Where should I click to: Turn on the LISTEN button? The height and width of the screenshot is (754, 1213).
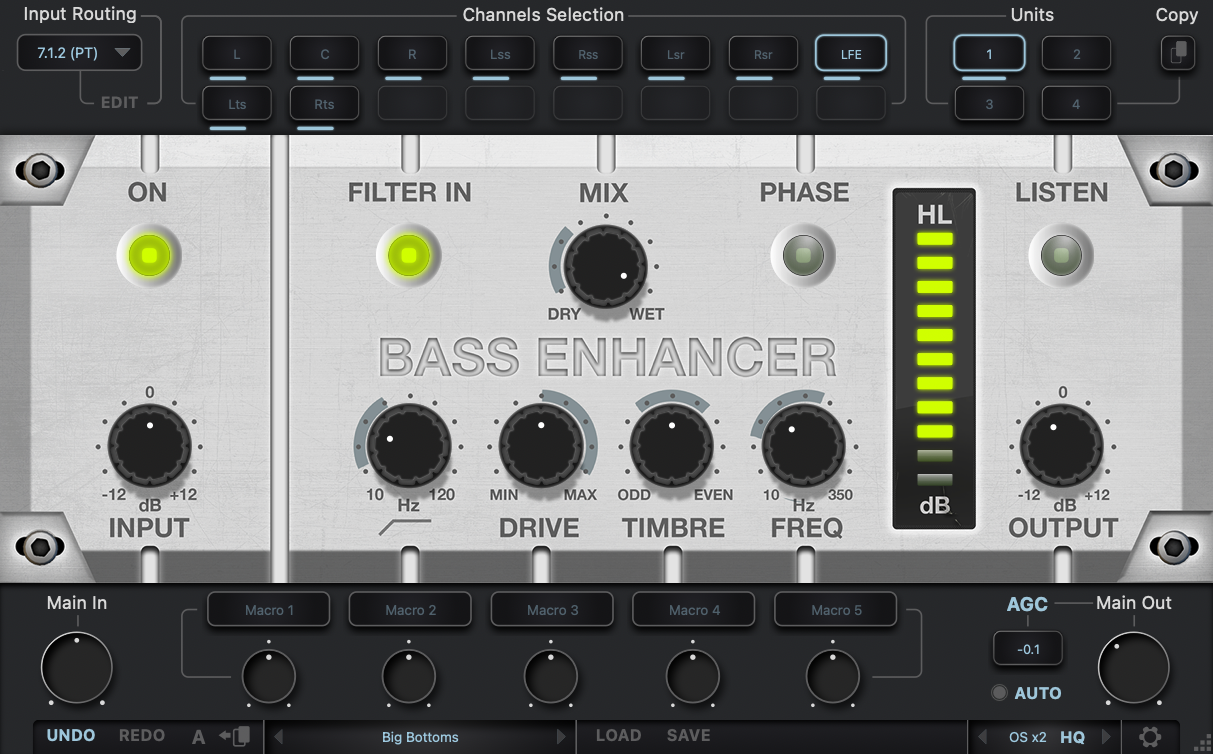coord(1060,256)
